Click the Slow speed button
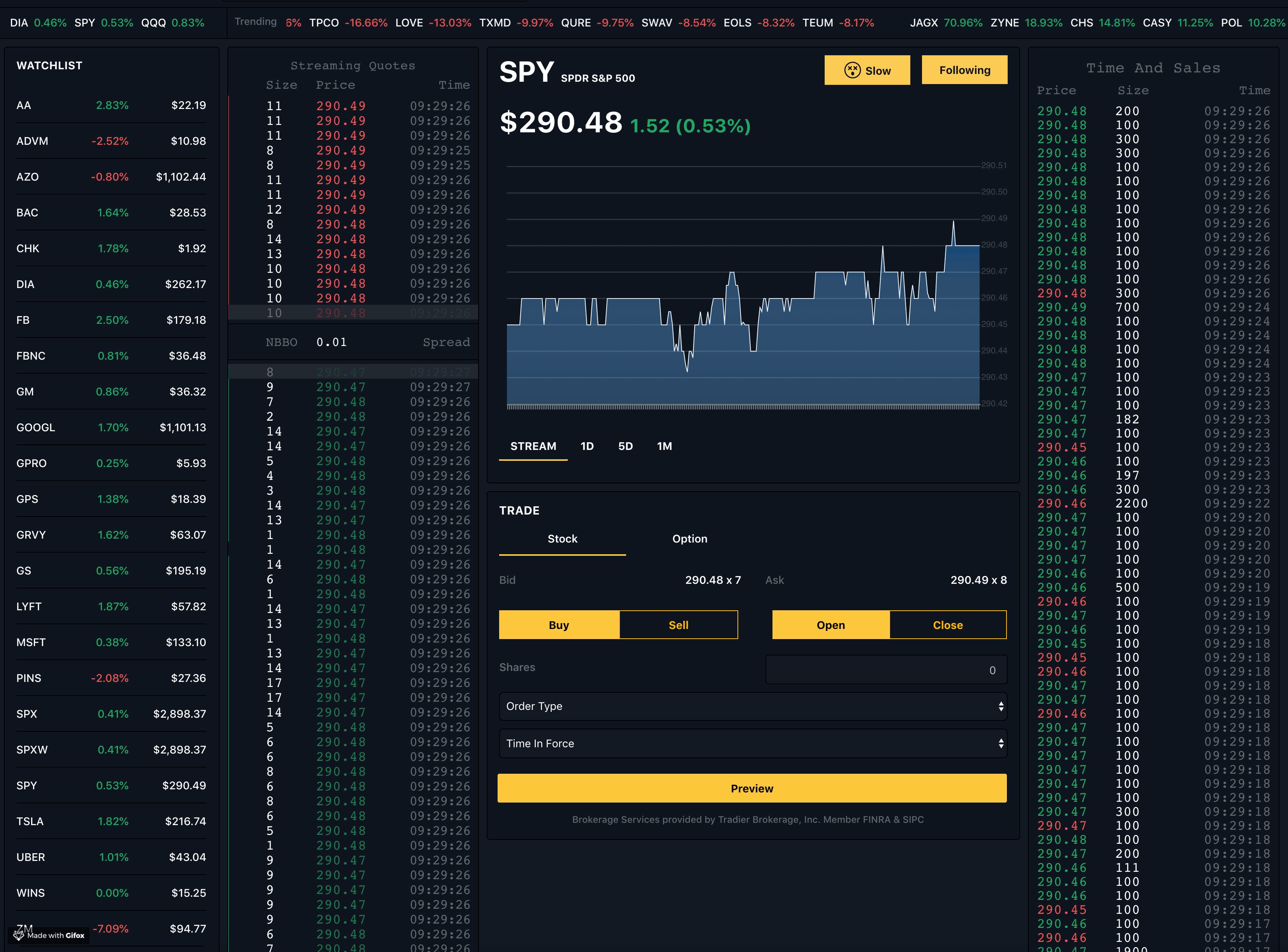The image size is (1288, 952). click(867, 70)
